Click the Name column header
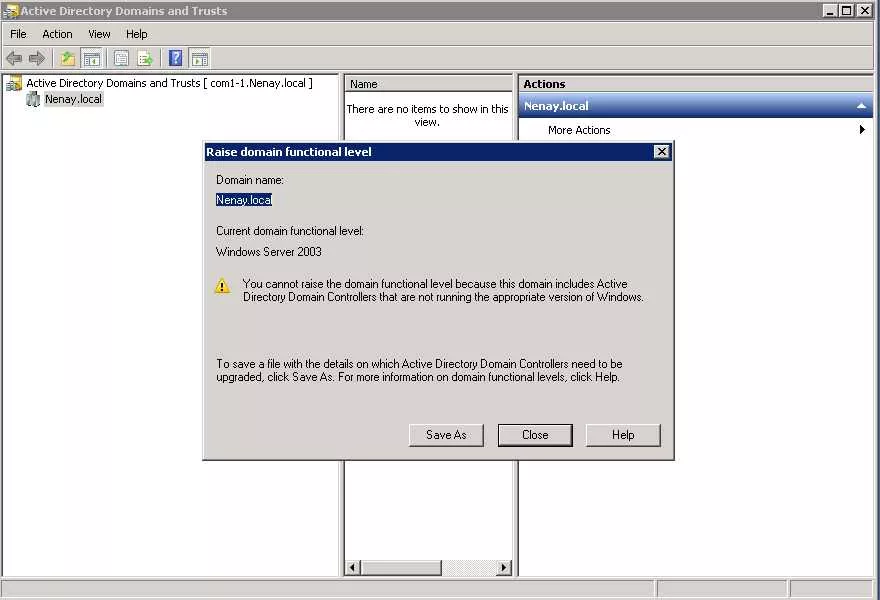Image resolution: width=880 pixels, height=600 pixels. [428, 84]
